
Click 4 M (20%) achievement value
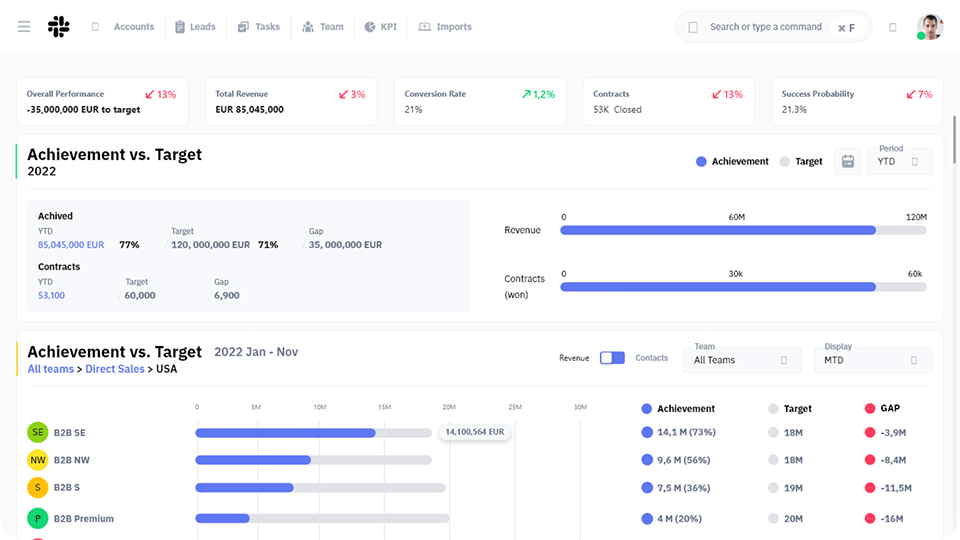[680, 519]
